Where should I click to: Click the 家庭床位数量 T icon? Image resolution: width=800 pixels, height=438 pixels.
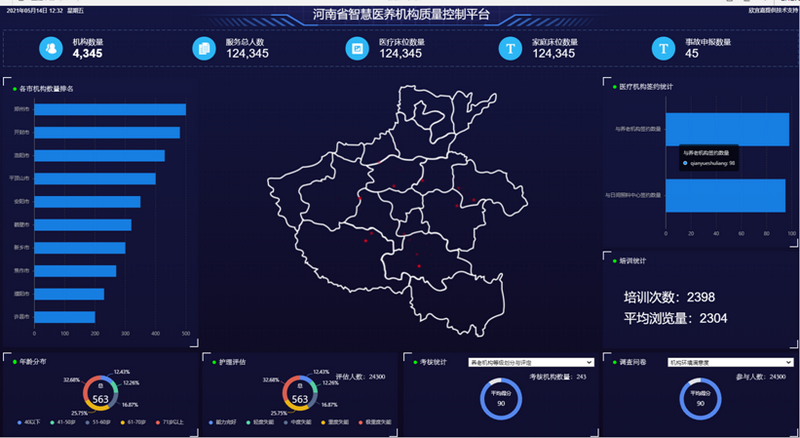pos(510,48)
